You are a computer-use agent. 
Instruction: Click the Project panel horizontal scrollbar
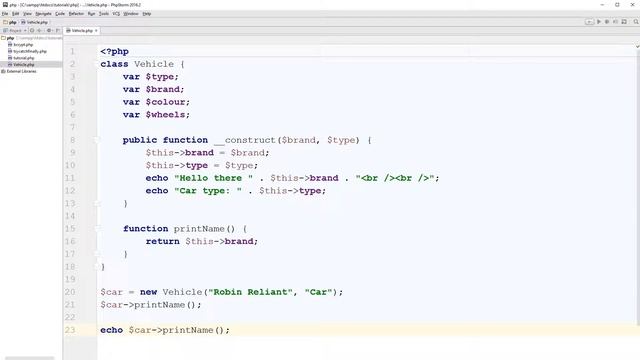[29, 358]
